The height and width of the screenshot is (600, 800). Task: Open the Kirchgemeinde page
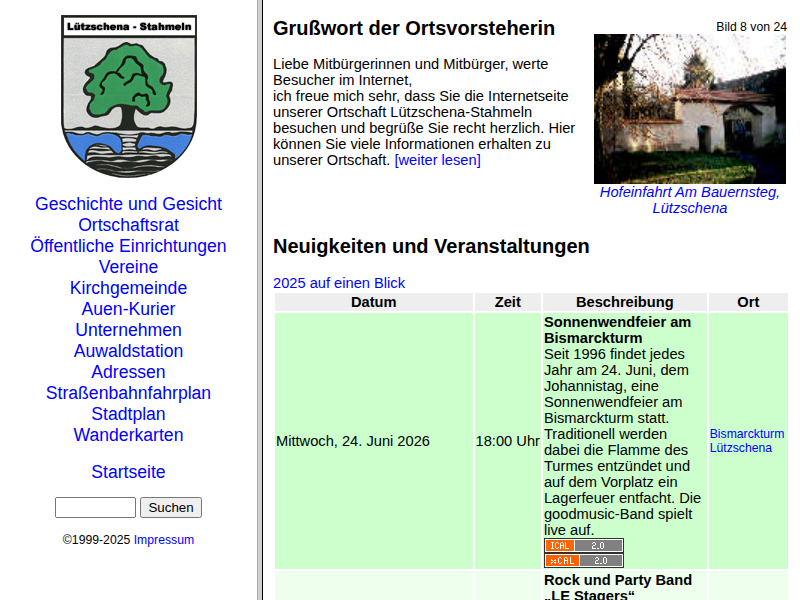(x=129, y=288)
